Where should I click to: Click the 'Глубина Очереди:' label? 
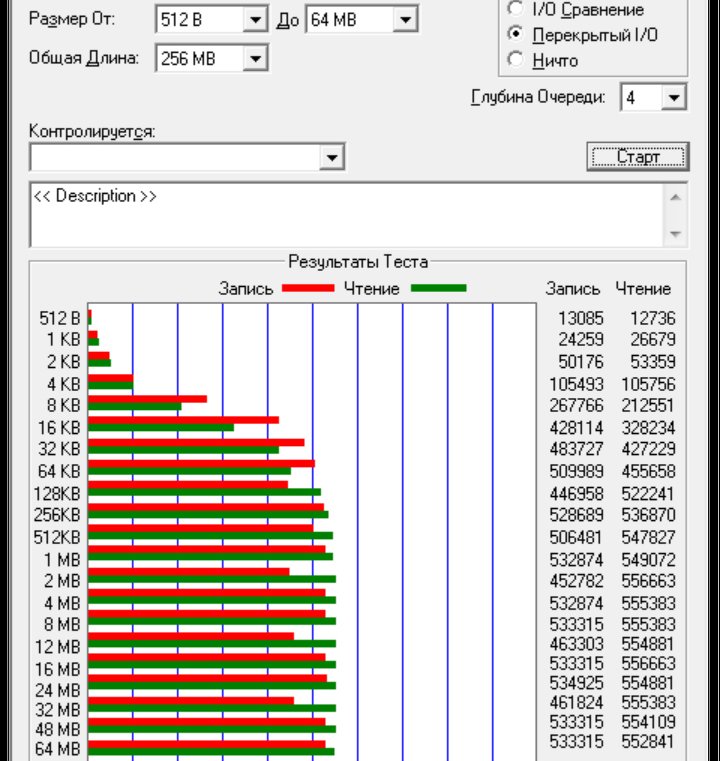[539, 98]
